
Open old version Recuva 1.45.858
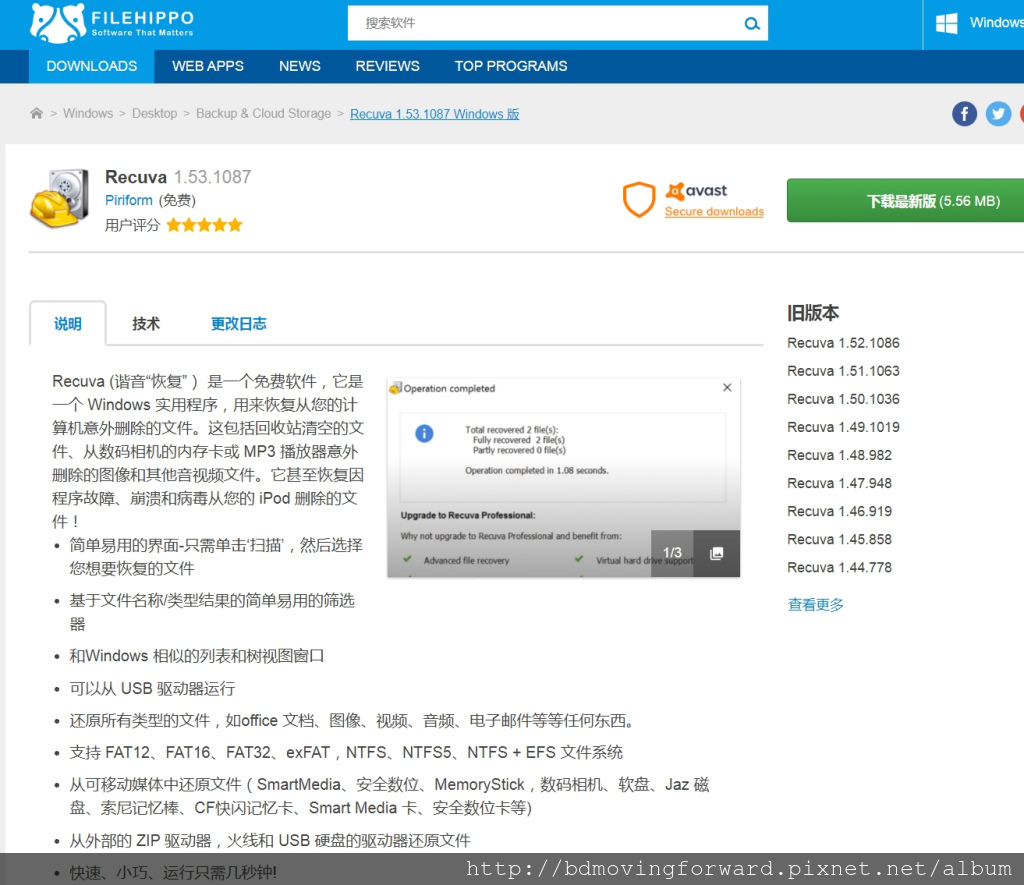point(839,539)
